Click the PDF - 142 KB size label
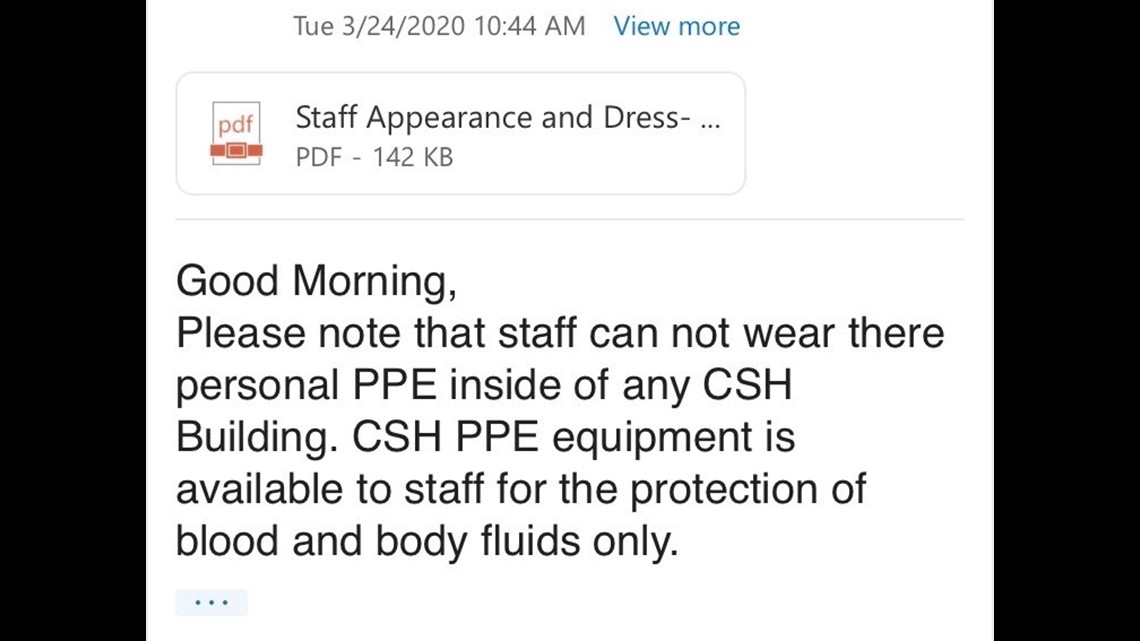The height and width of the screenshot is (641, 1140). 374,157
